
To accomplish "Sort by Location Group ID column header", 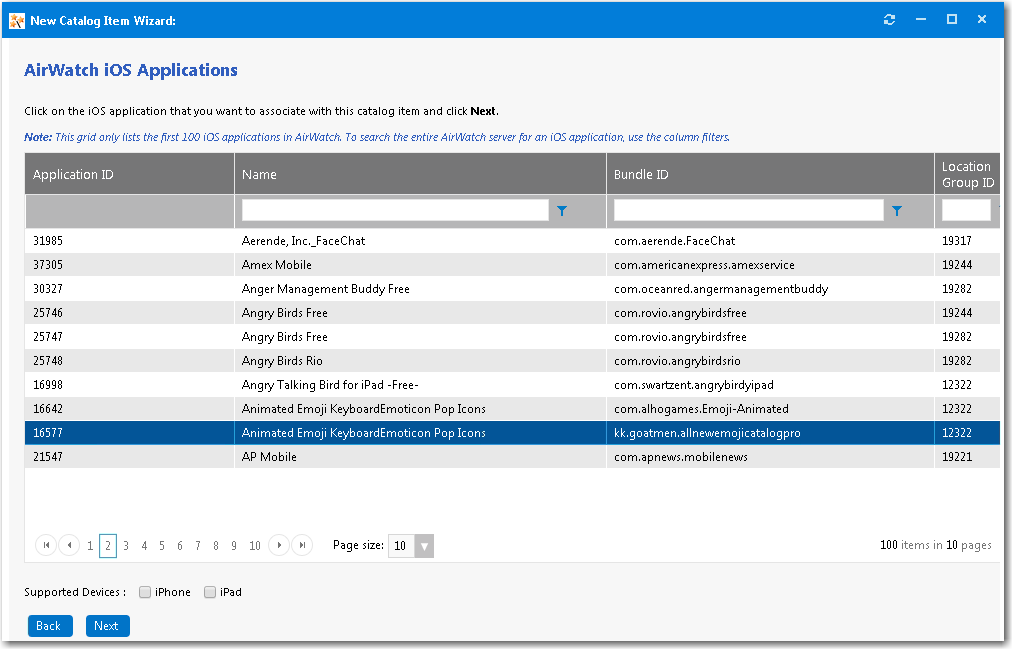I will pos(967,174).
